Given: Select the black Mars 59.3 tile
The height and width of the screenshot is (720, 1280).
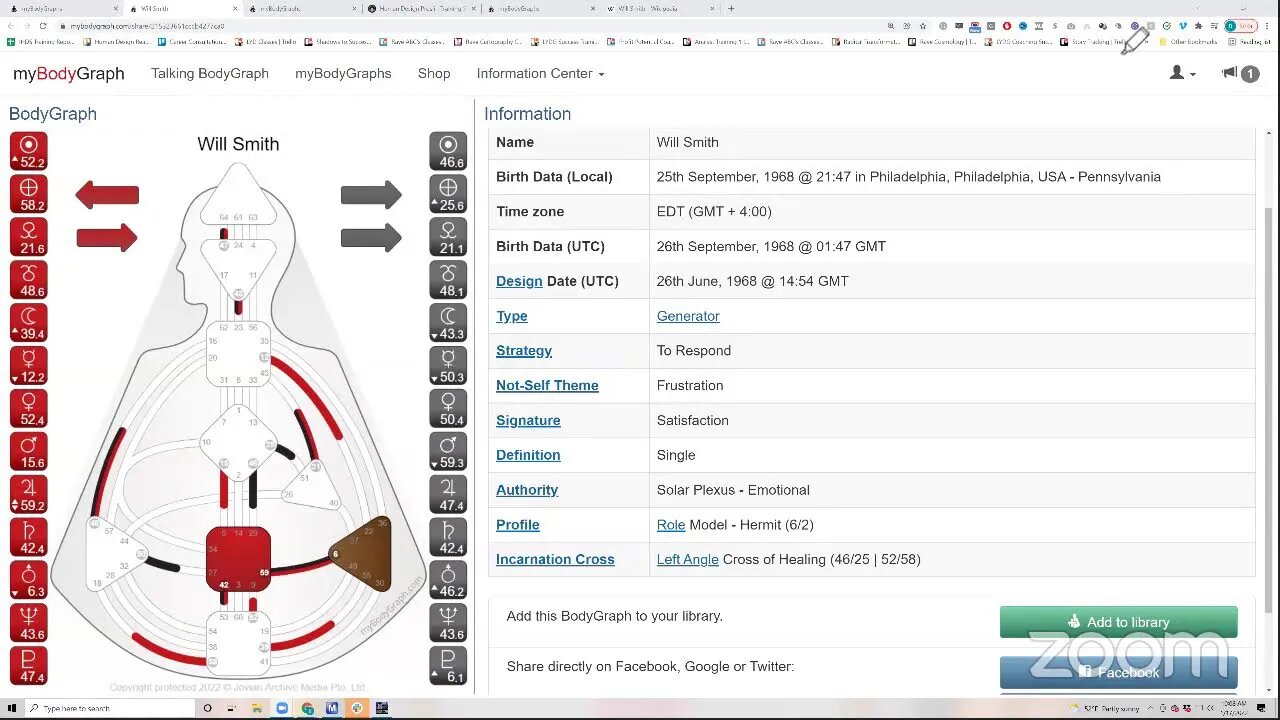Looking at the screenshot, I should pos(448,452).
